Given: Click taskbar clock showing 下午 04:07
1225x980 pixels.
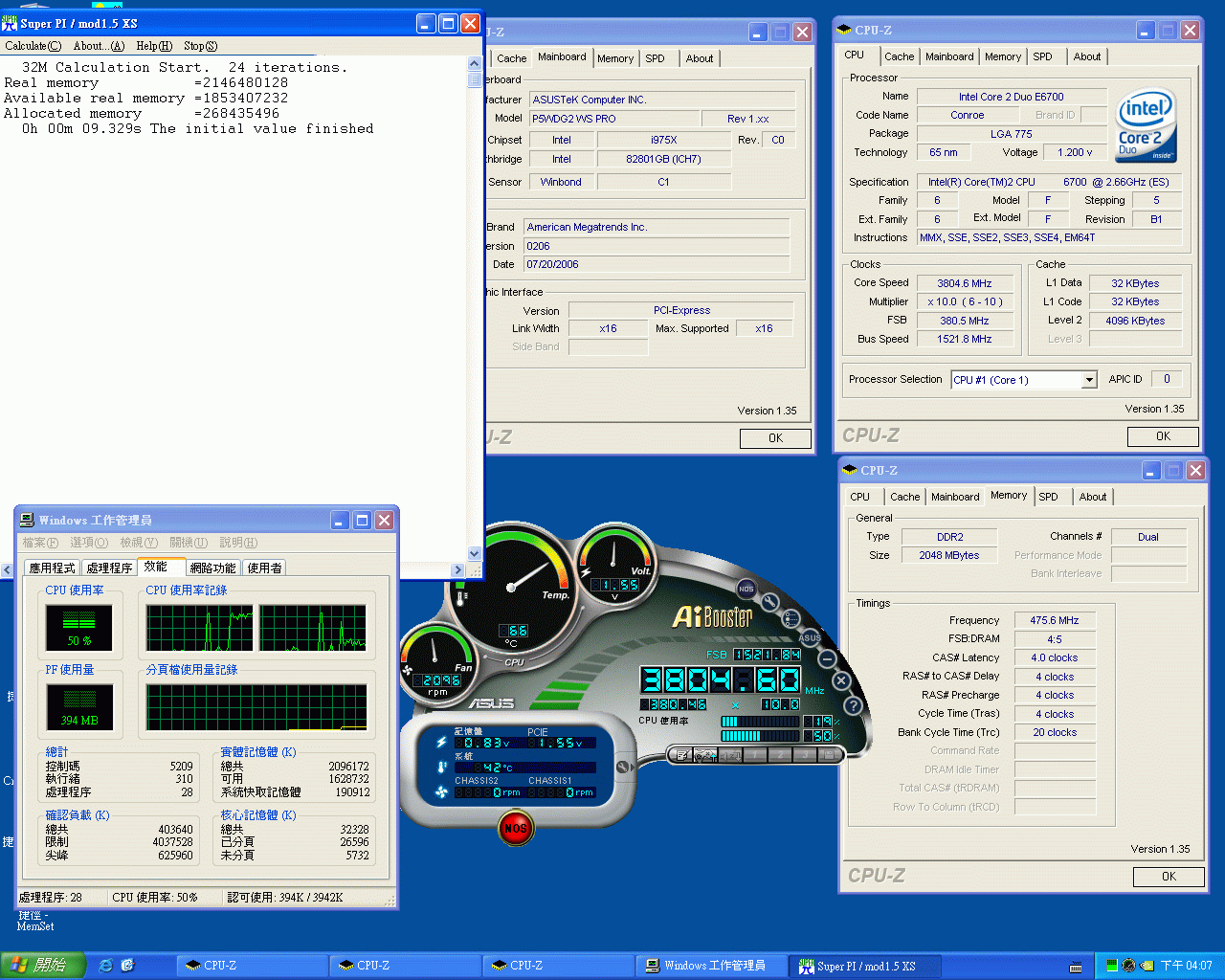Looking at the screenshot, I should click(x=1186, y=966).
